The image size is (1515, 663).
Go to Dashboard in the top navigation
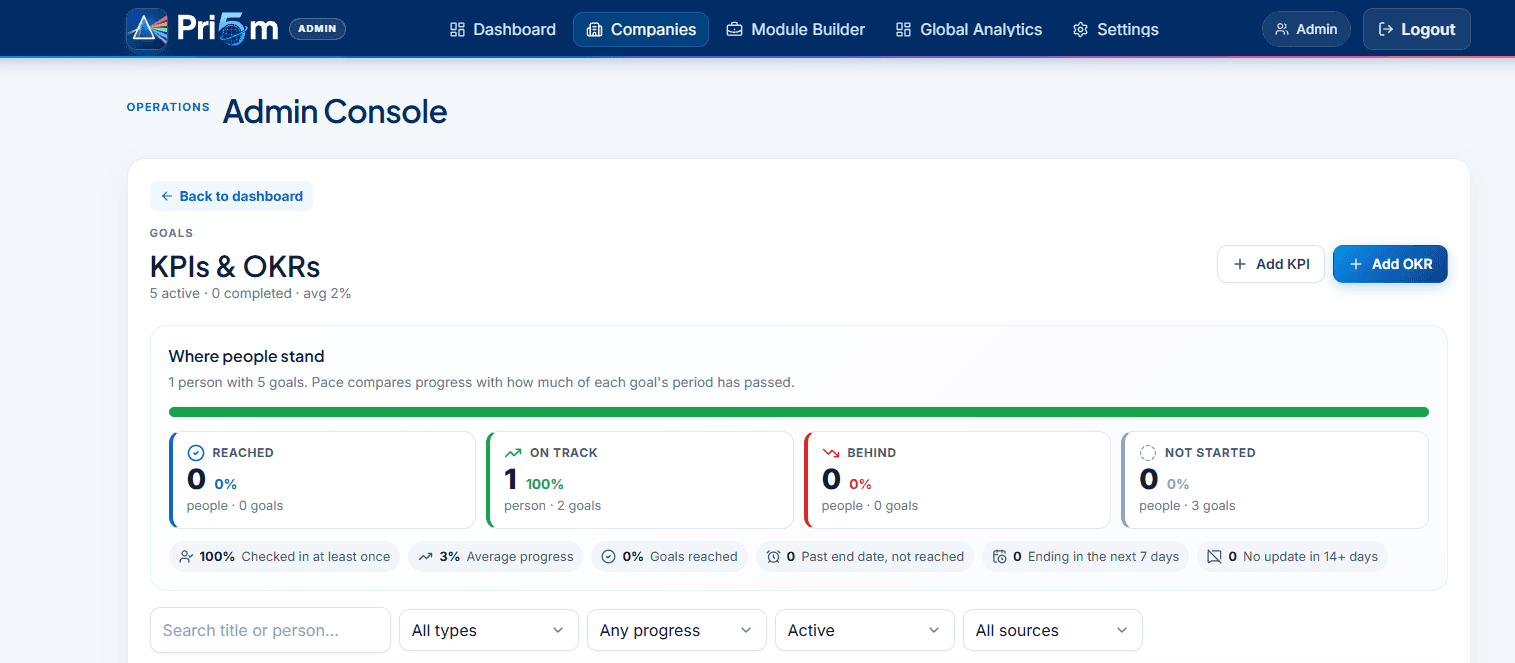(x=503, y=30)
